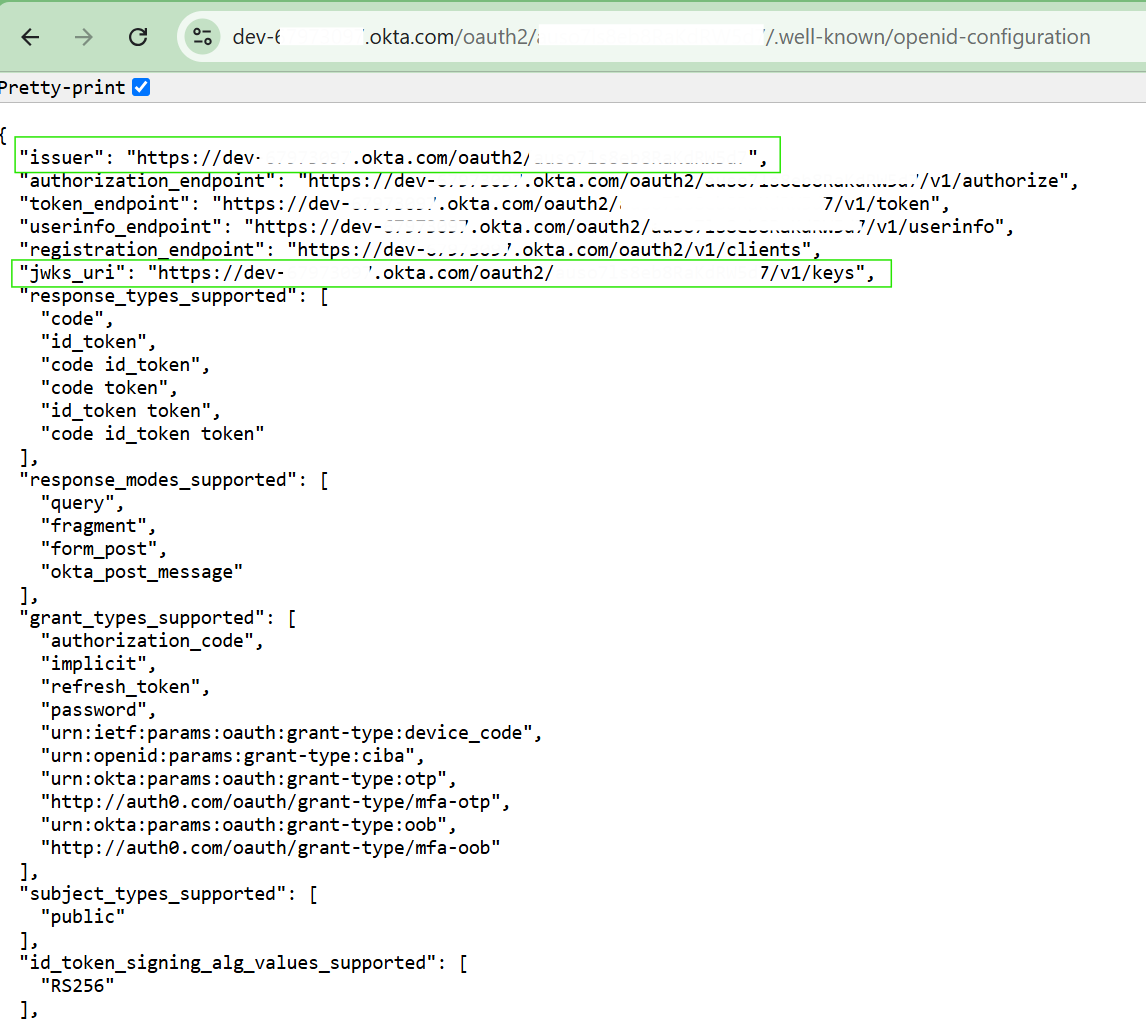Go back to the previous page
The width and height of the screenshot is (1146, 1023).
[30, 37]
